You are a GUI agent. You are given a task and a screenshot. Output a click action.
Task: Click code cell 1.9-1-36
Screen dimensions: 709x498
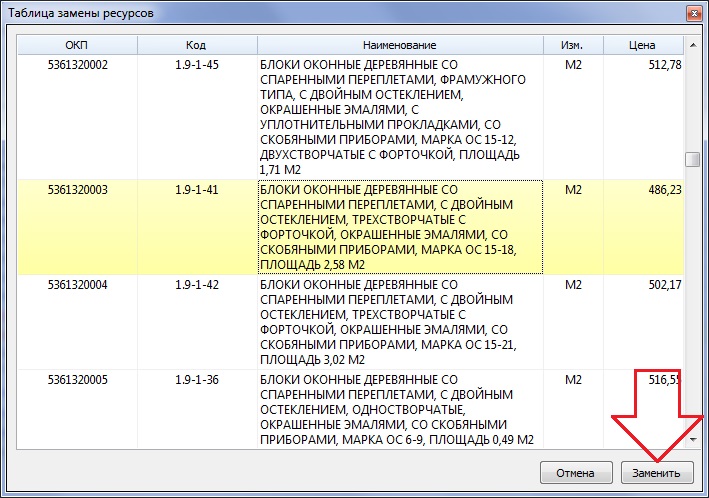click(197, 409)
